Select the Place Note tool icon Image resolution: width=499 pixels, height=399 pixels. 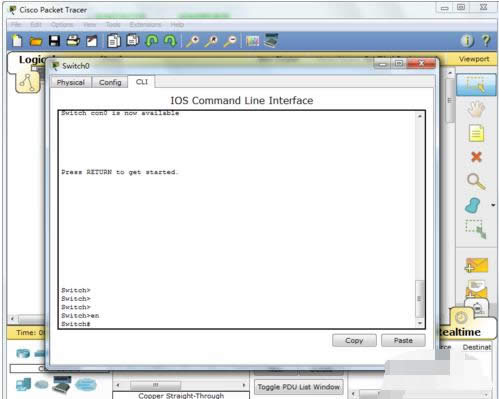(476, 133)
